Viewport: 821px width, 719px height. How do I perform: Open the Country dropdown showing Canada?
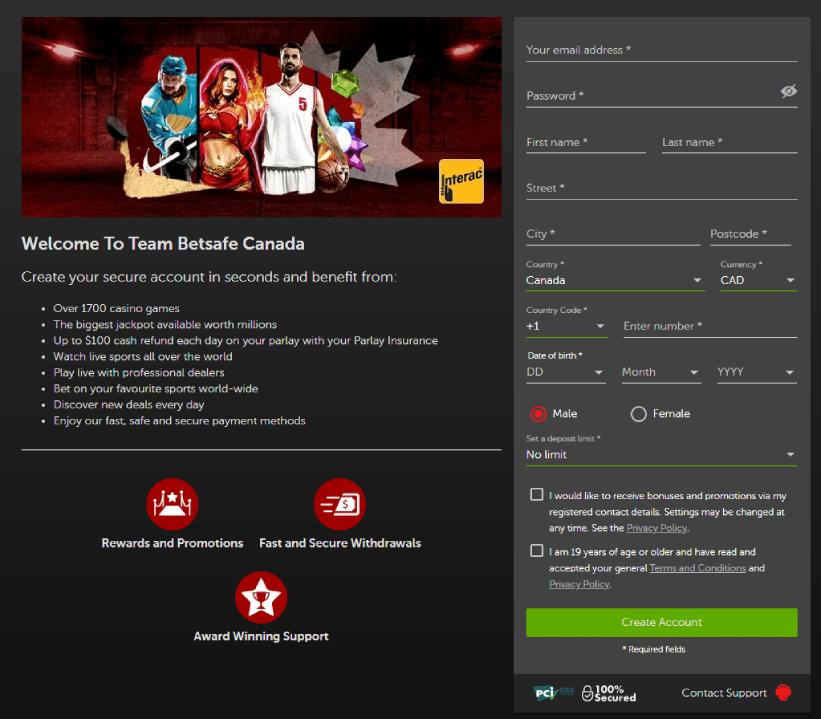click(615, 280)
